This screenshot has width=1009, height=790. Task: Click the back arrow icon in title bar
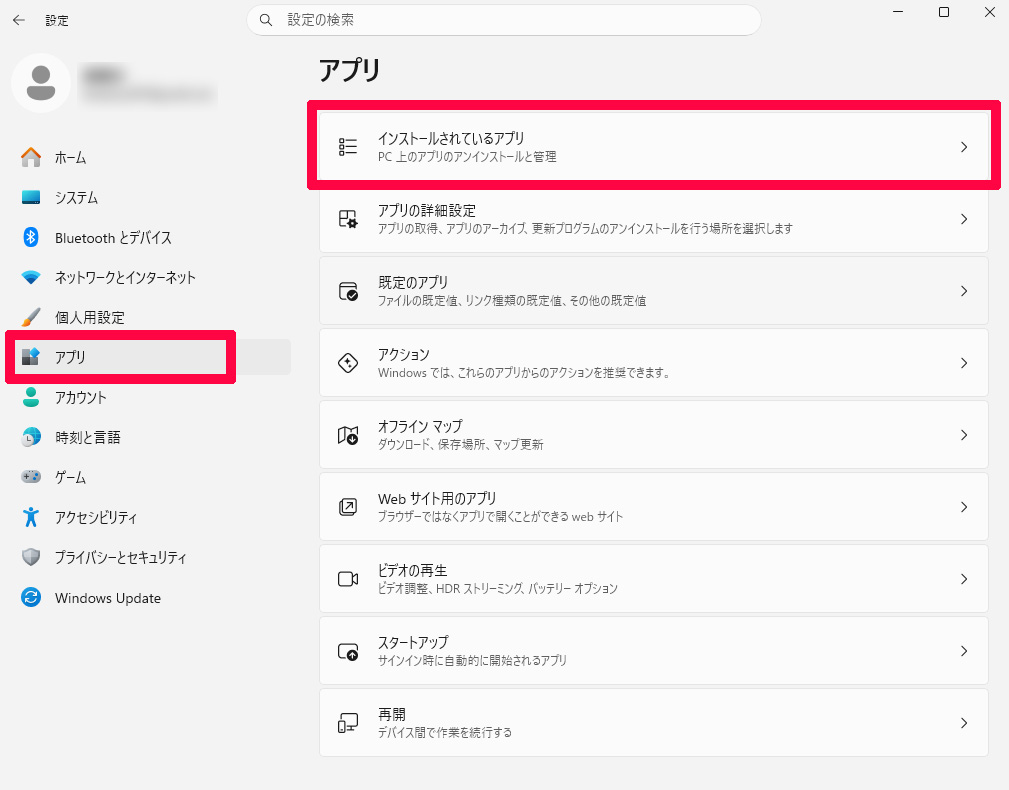coord(19,20)
